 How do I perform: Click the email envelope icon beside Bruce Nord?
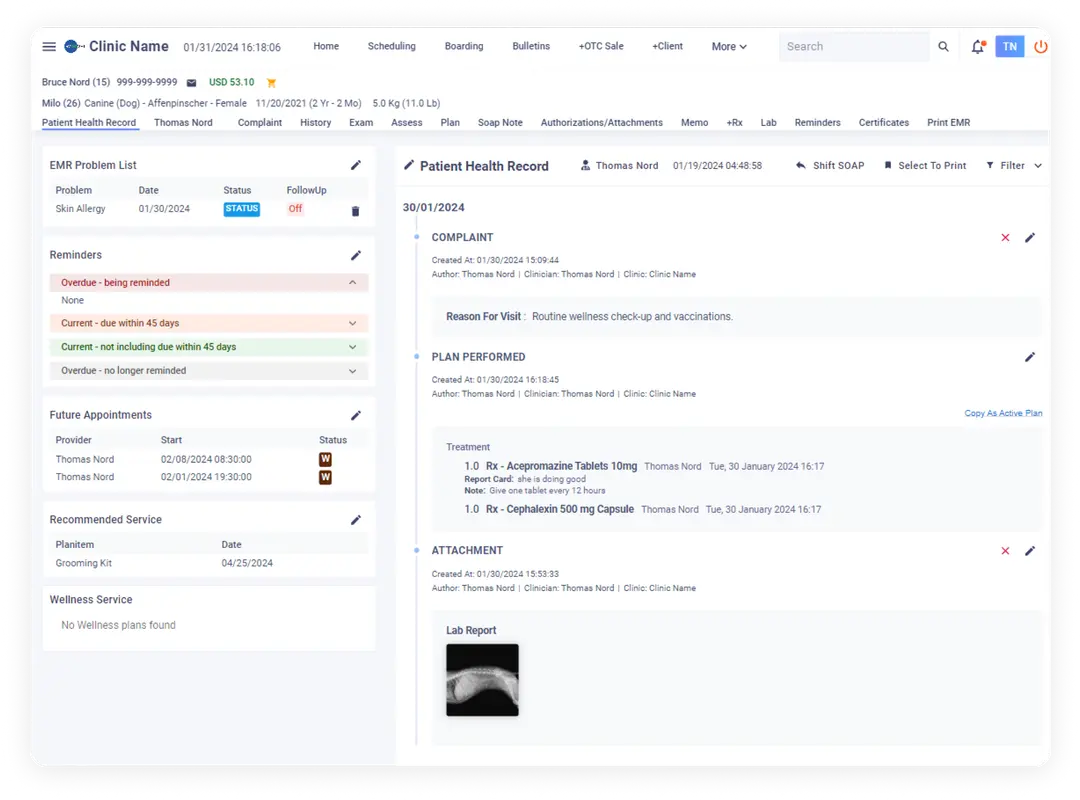193,82
